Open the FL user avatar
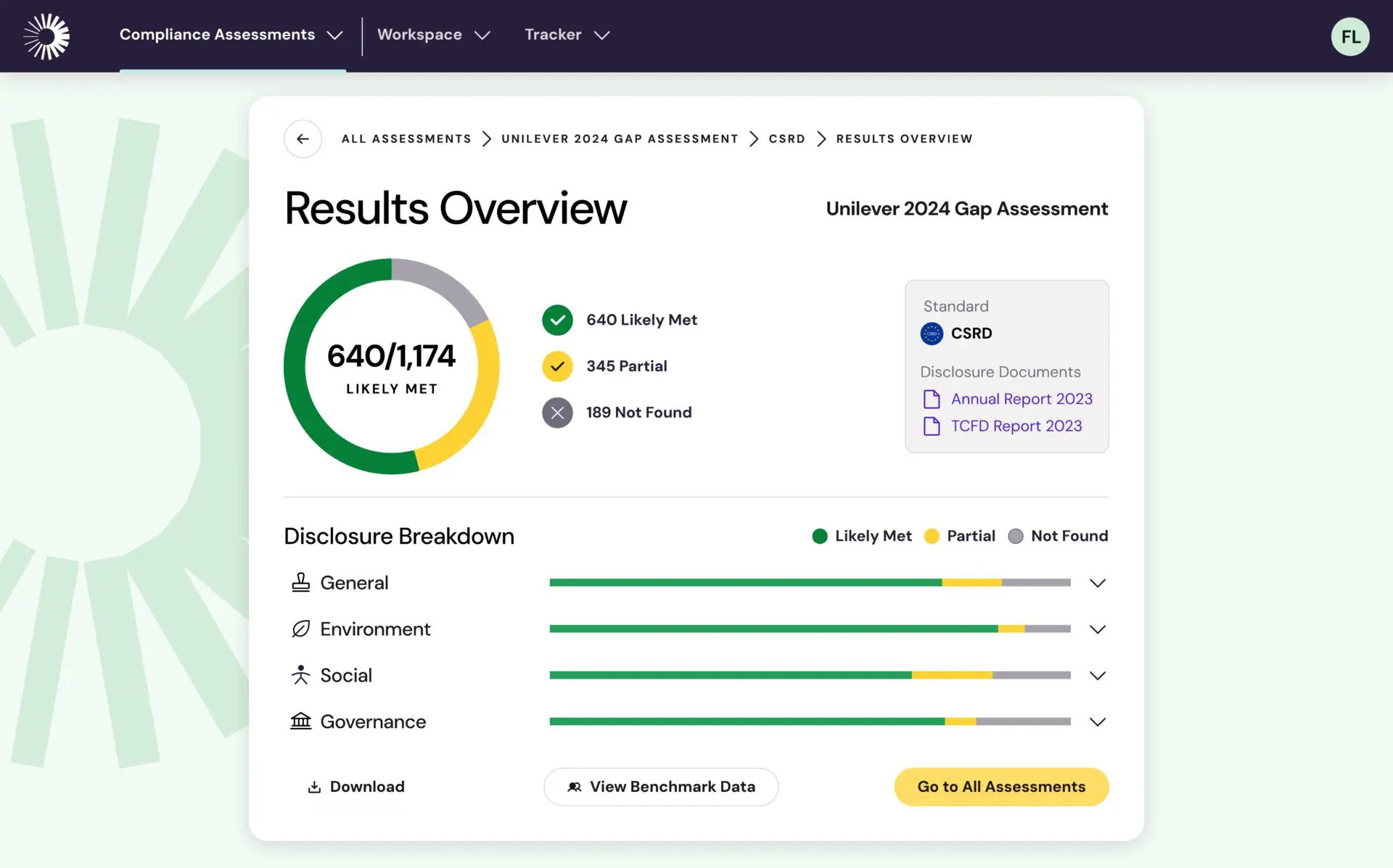 (x=1349, y=36)
